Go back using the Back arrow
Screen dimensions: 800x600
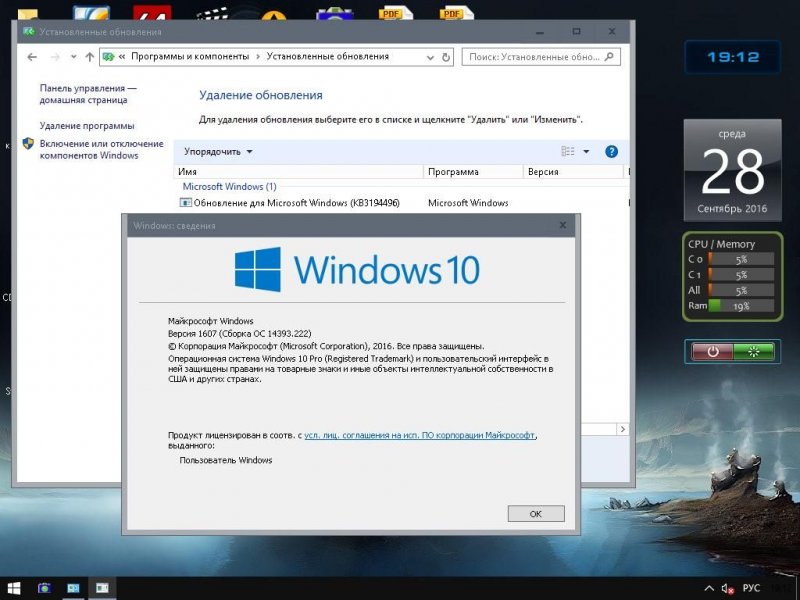coord(32,57)
